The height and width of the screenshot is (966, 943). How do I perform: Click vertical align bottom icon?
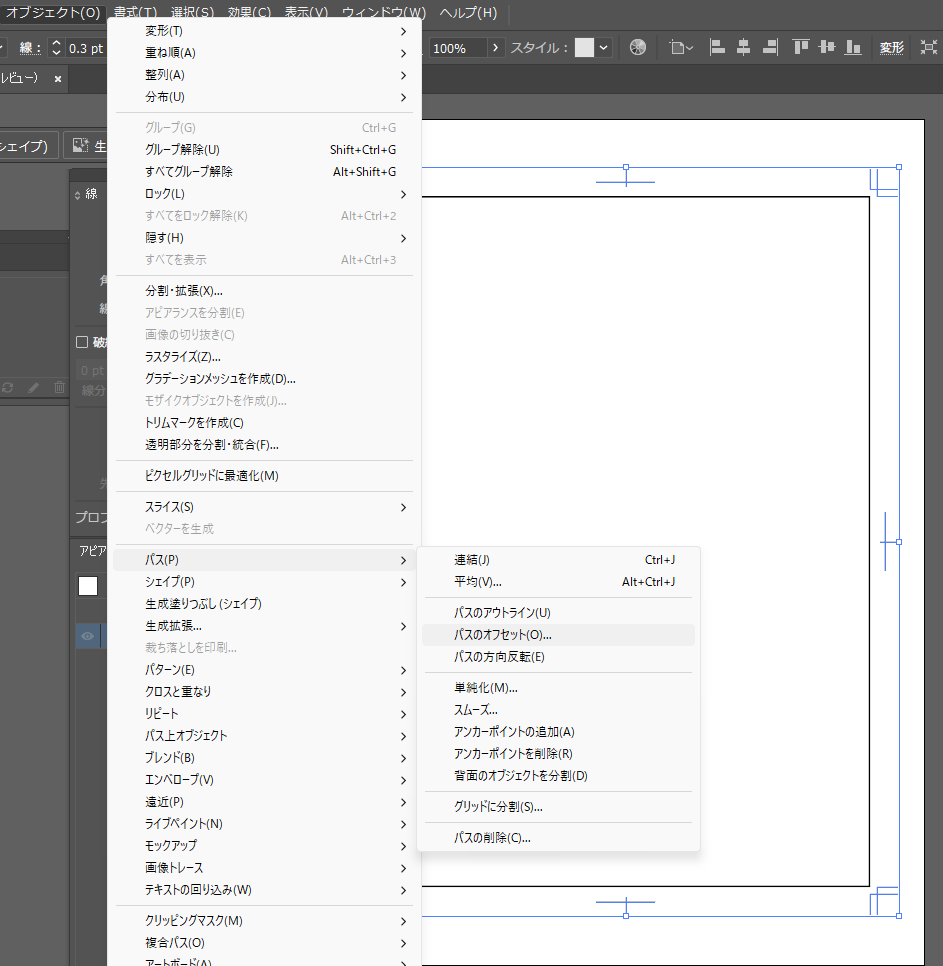point(853,47)
